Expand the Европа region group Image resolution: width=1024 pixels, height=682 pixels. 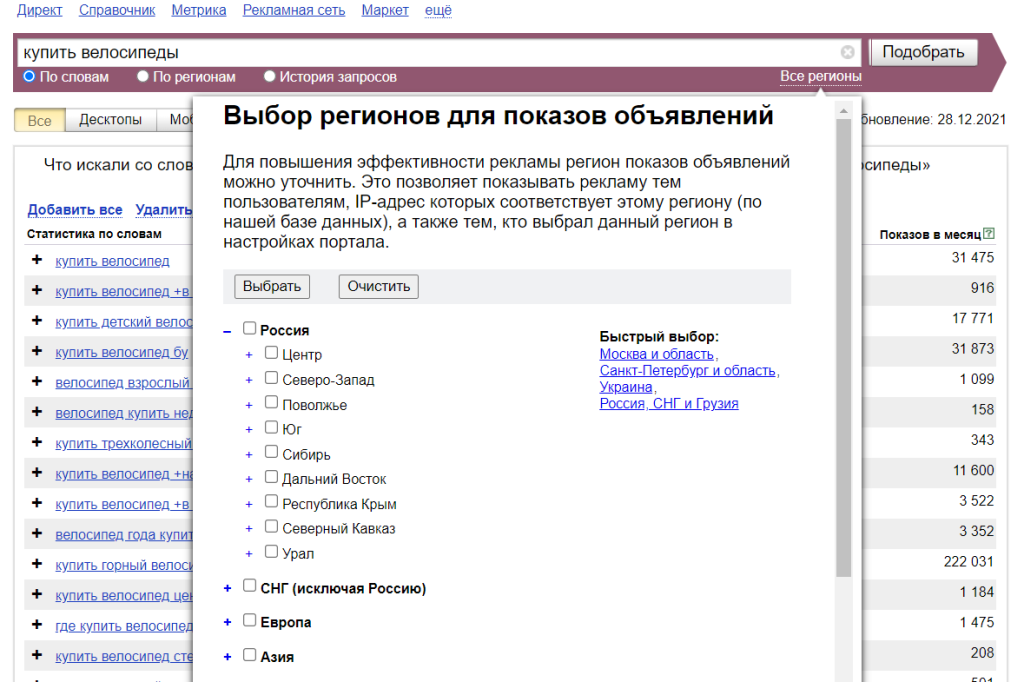228,622
